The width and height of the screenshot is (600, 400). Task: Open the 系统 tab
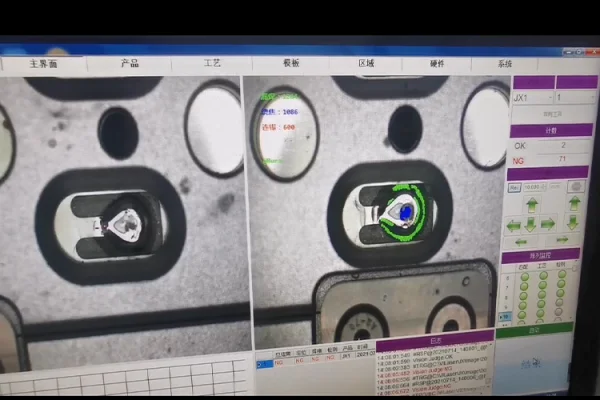505,63
